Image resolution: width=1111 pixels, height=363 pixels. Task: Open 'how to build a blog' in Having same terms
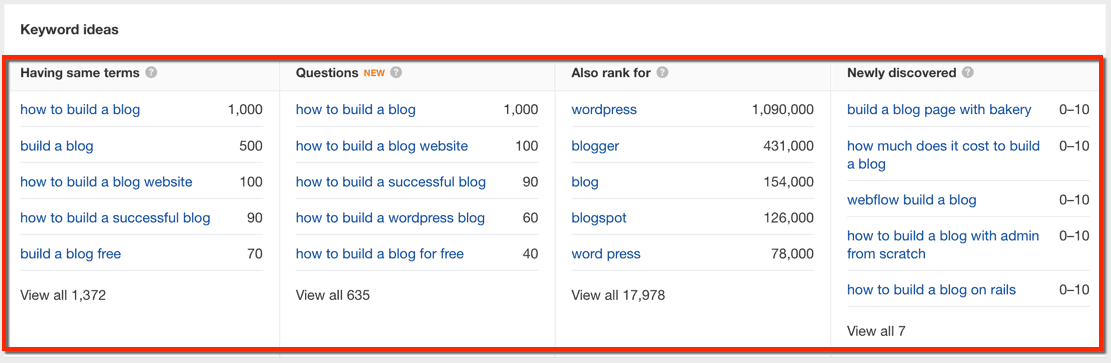80,109
